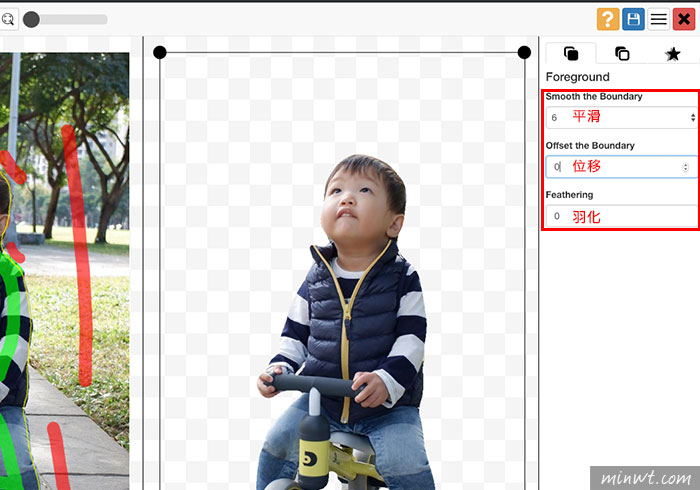Close the editor with the red X button
This screenshot has width=700, height=490.
[x=684, y=19]
